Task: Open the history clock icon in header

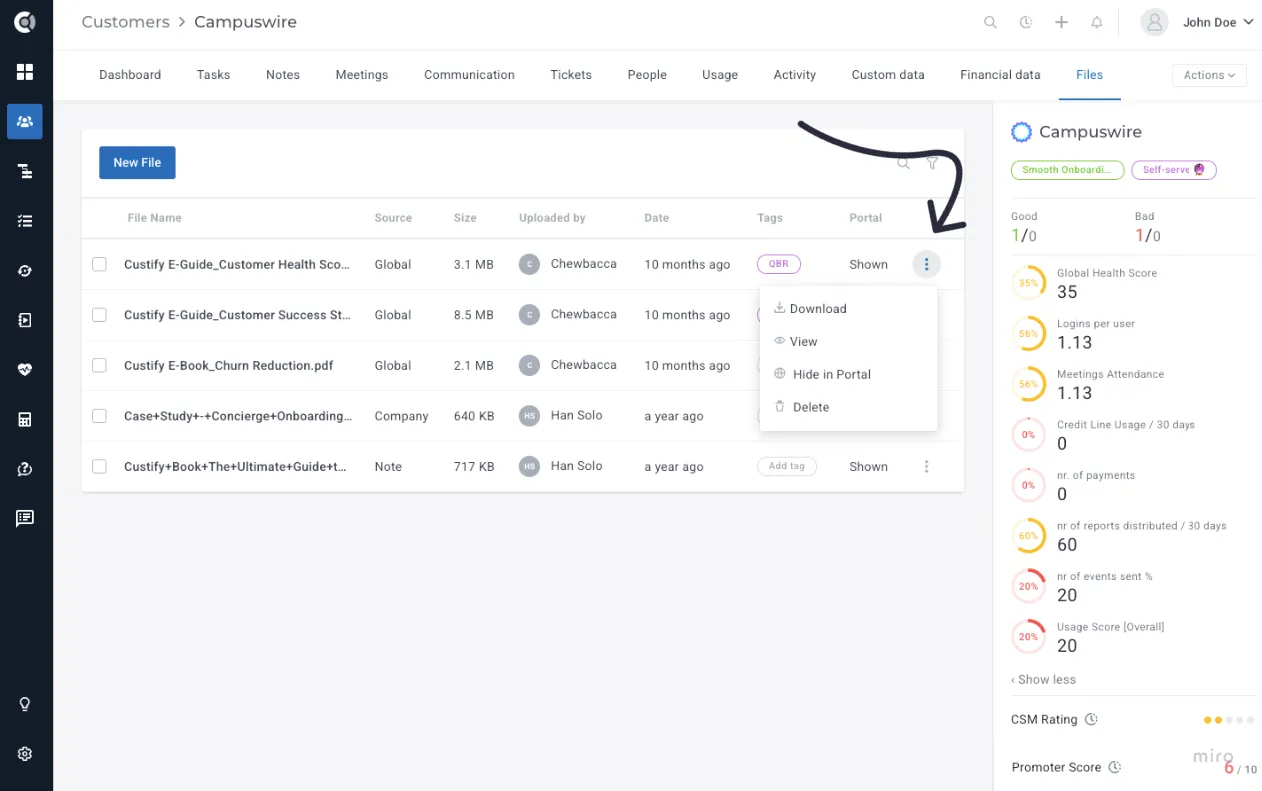Action: tap(1026, 22)
